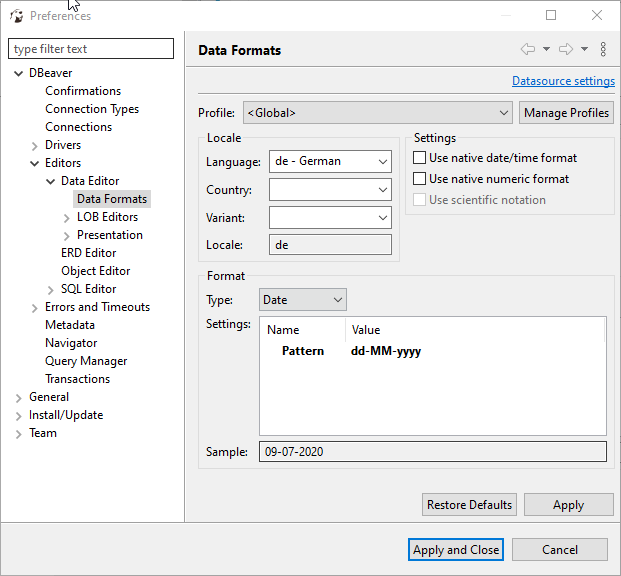Select Connection Types in the tree
This screenshot has height=576, width=621.
click(92, 109)
